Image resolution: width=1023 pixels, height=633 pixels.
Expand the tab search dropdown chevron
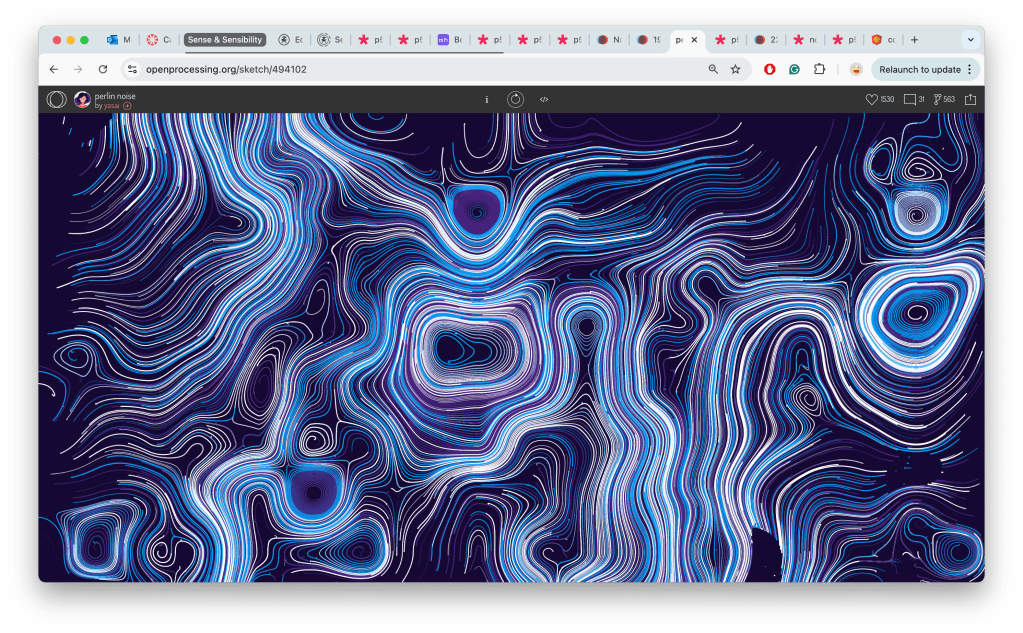(969, 40)
